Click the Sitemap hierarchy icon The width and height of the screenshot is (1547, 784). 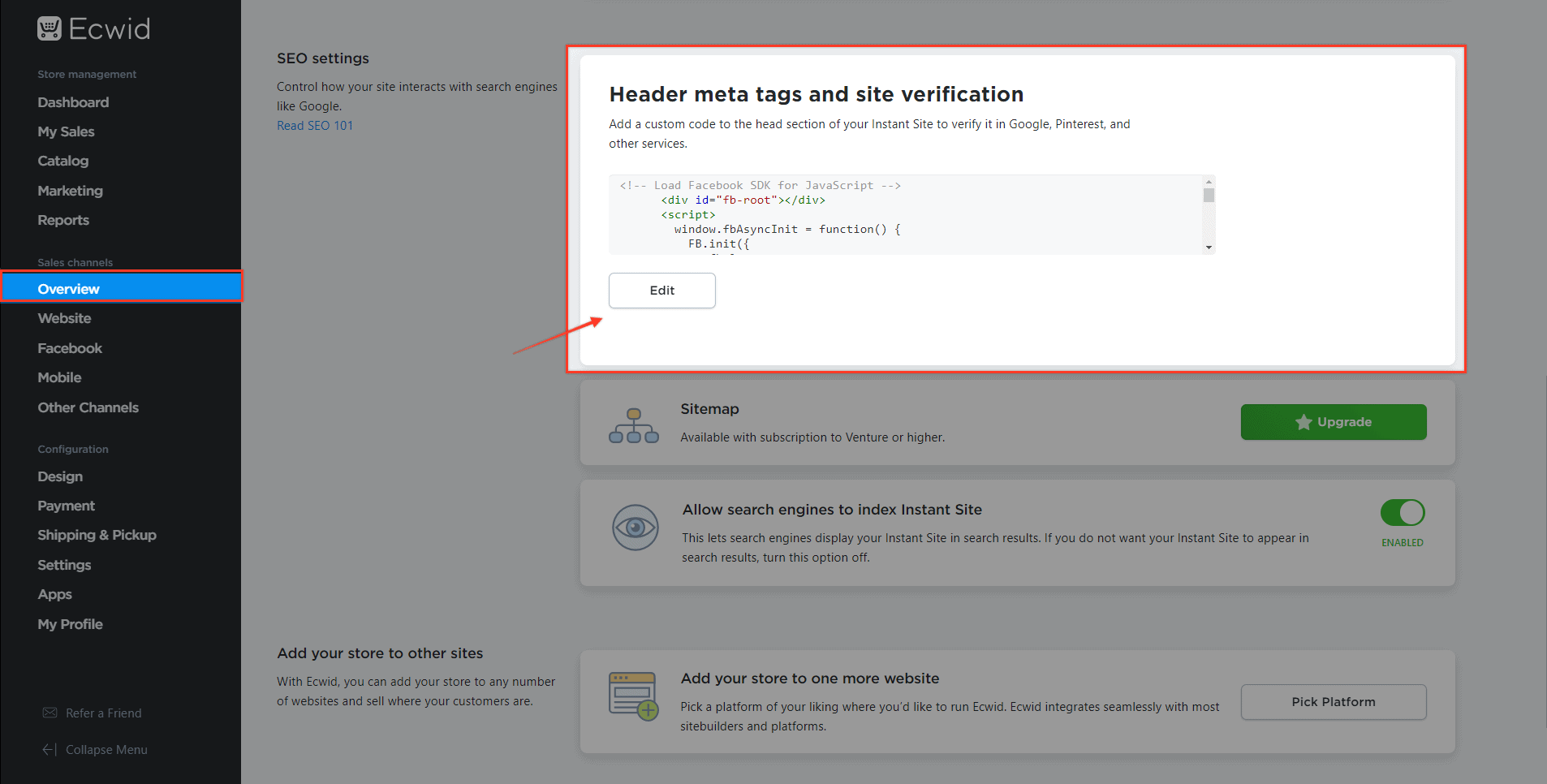(x=634, y=426)
